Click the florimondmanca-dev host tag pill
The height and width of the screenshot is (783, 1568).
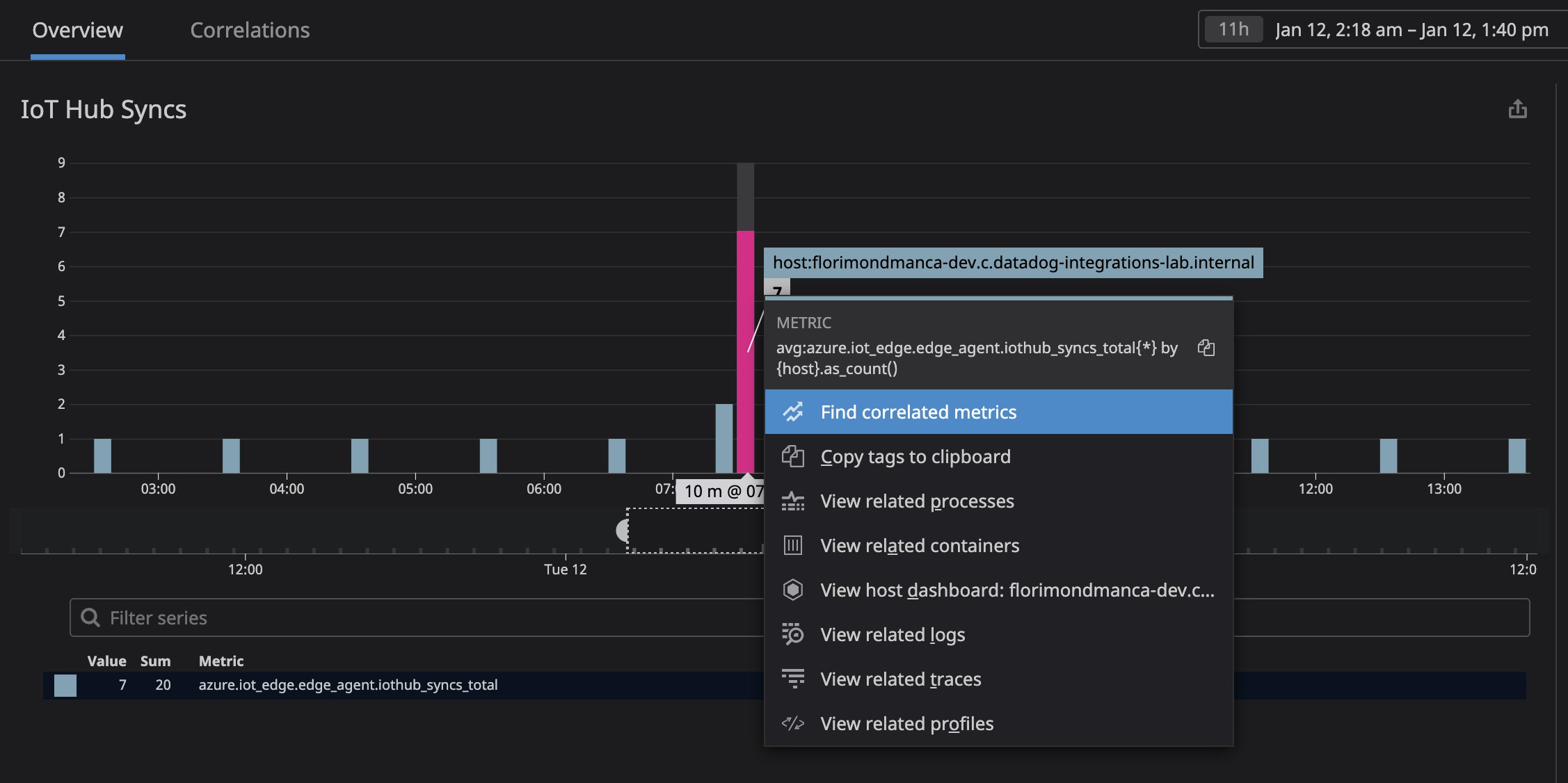[x=1013, y=263]
